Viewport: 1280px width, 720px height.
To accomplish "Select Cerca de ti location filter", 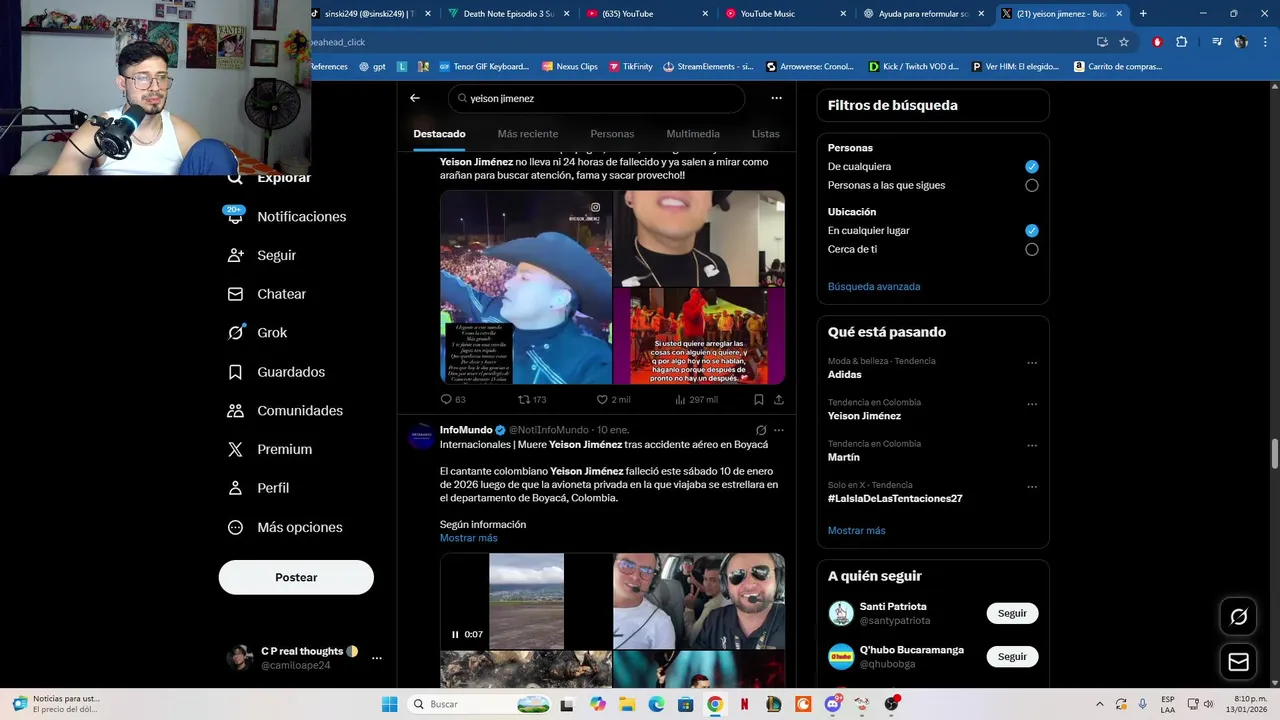I will click(x=1032, y=249).
